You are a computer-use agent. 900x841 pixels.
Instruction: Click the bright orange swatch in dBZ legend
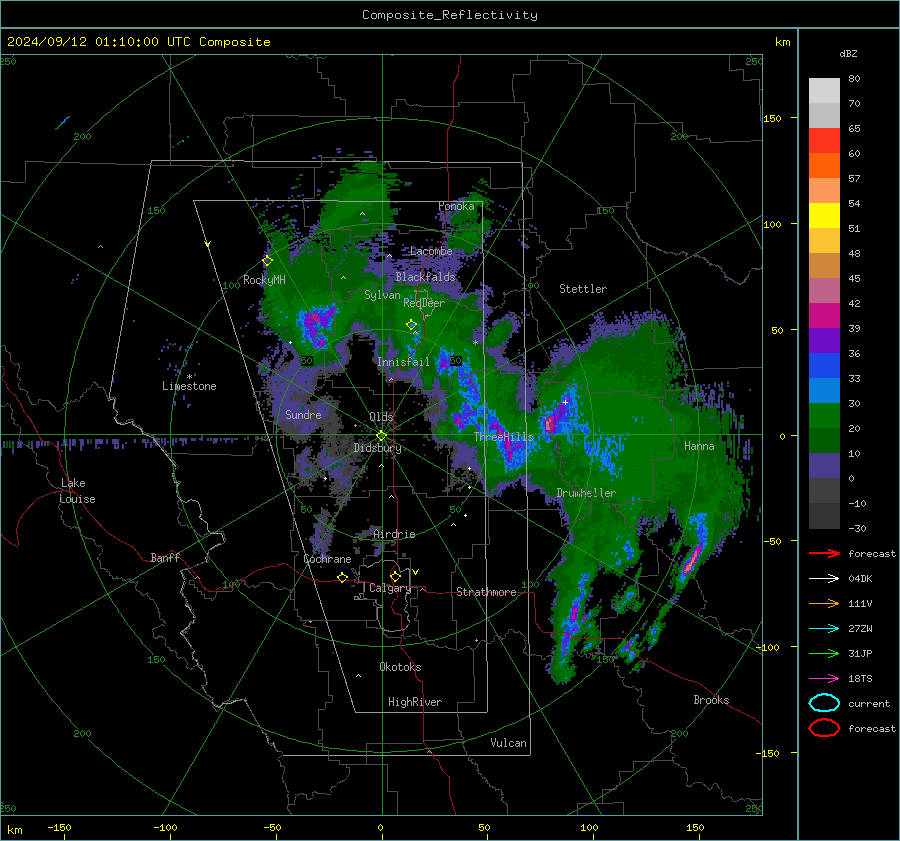click(x=824, y=165)
